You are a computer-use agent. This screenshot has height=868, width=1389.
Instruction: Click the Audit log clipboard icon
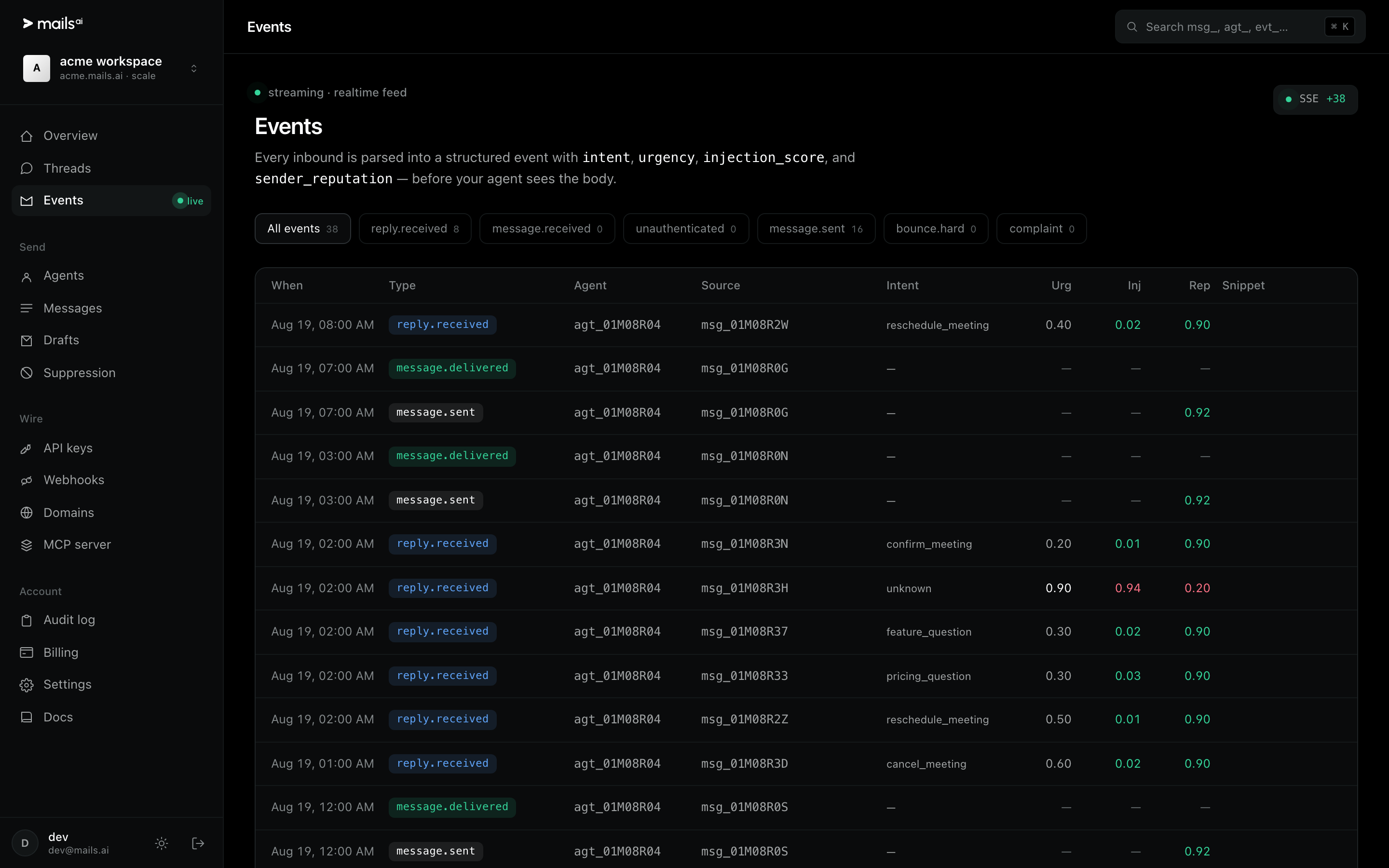pyautogui.click(x=27, y=620)
